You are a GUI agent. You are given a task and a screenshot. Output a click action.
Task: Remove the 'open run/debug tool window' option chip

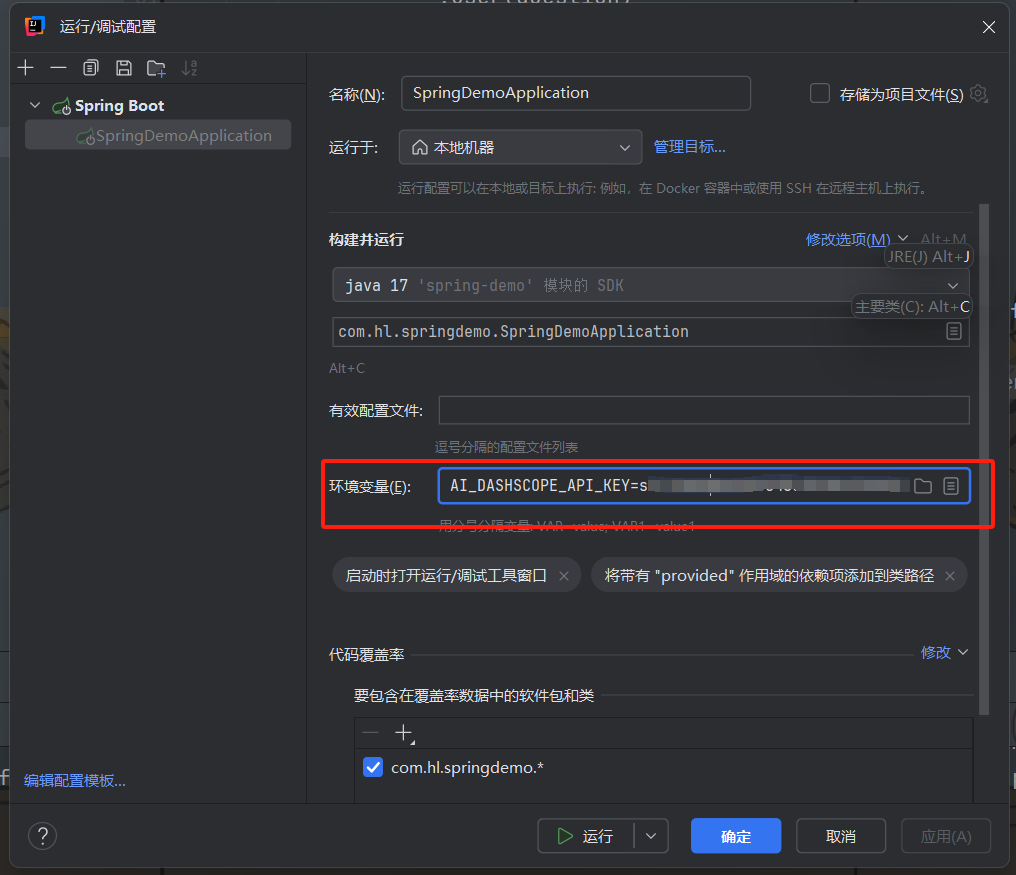click(x=564, y=576)
